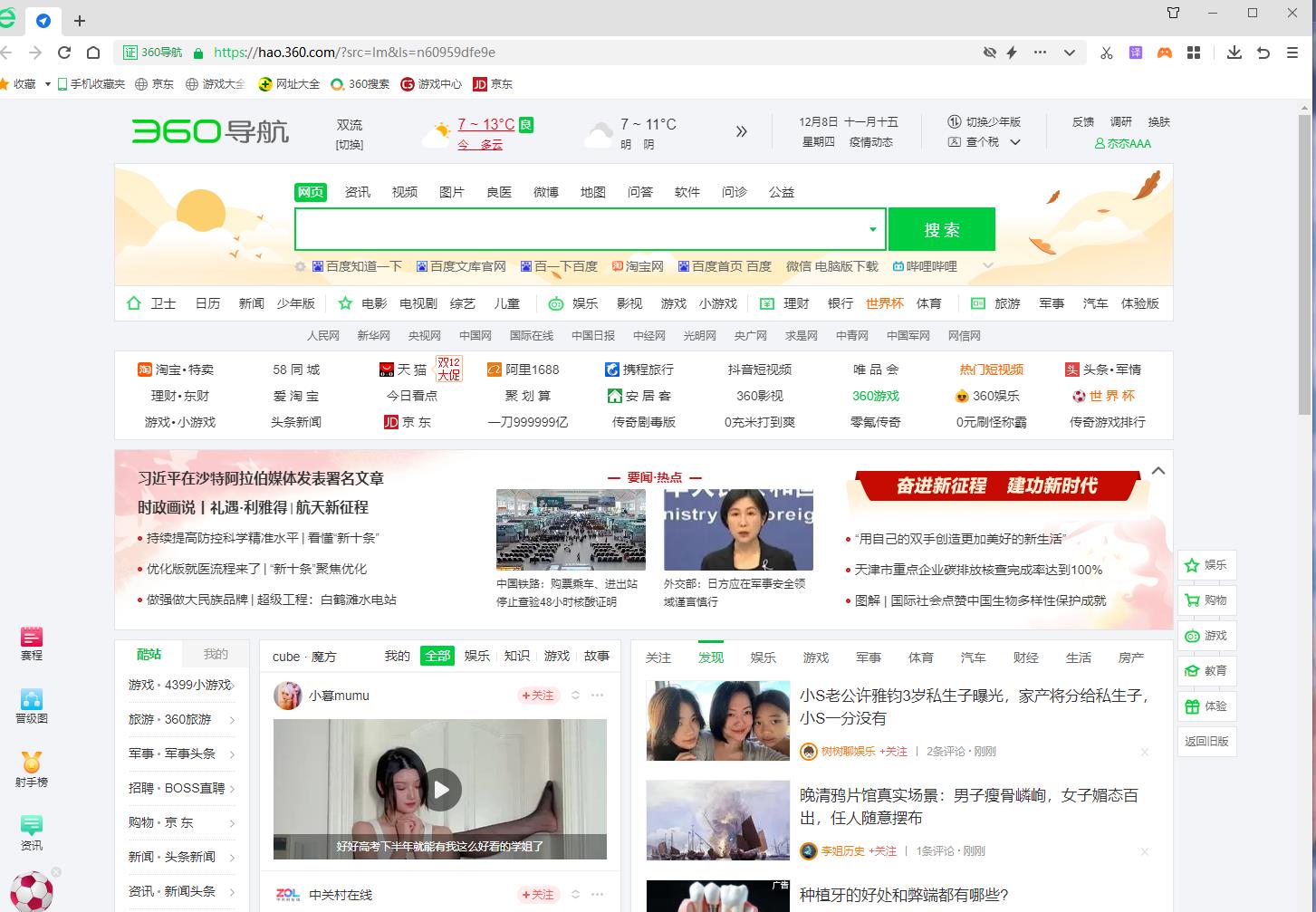Switch to the 视频 search tab
The height and width of the screenshot is (912, 1316).
pyautogui.click(x=405, y=191)
